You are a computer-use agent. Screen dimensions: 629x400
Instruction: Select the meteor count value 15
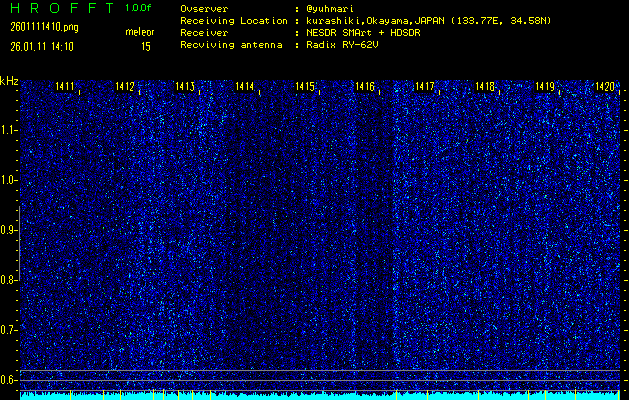pyautogui.click(x=146, y=45)
